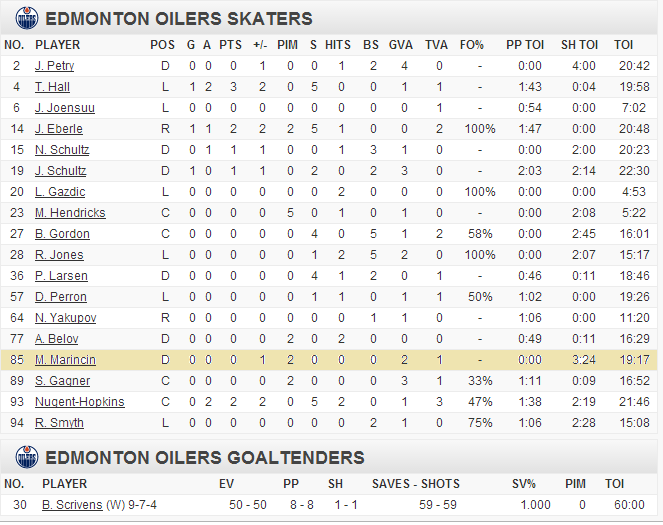This screenshot has width=663, height=525.
Task: Open the Nugent-Hopkins player link
Action: pos(80,402)
